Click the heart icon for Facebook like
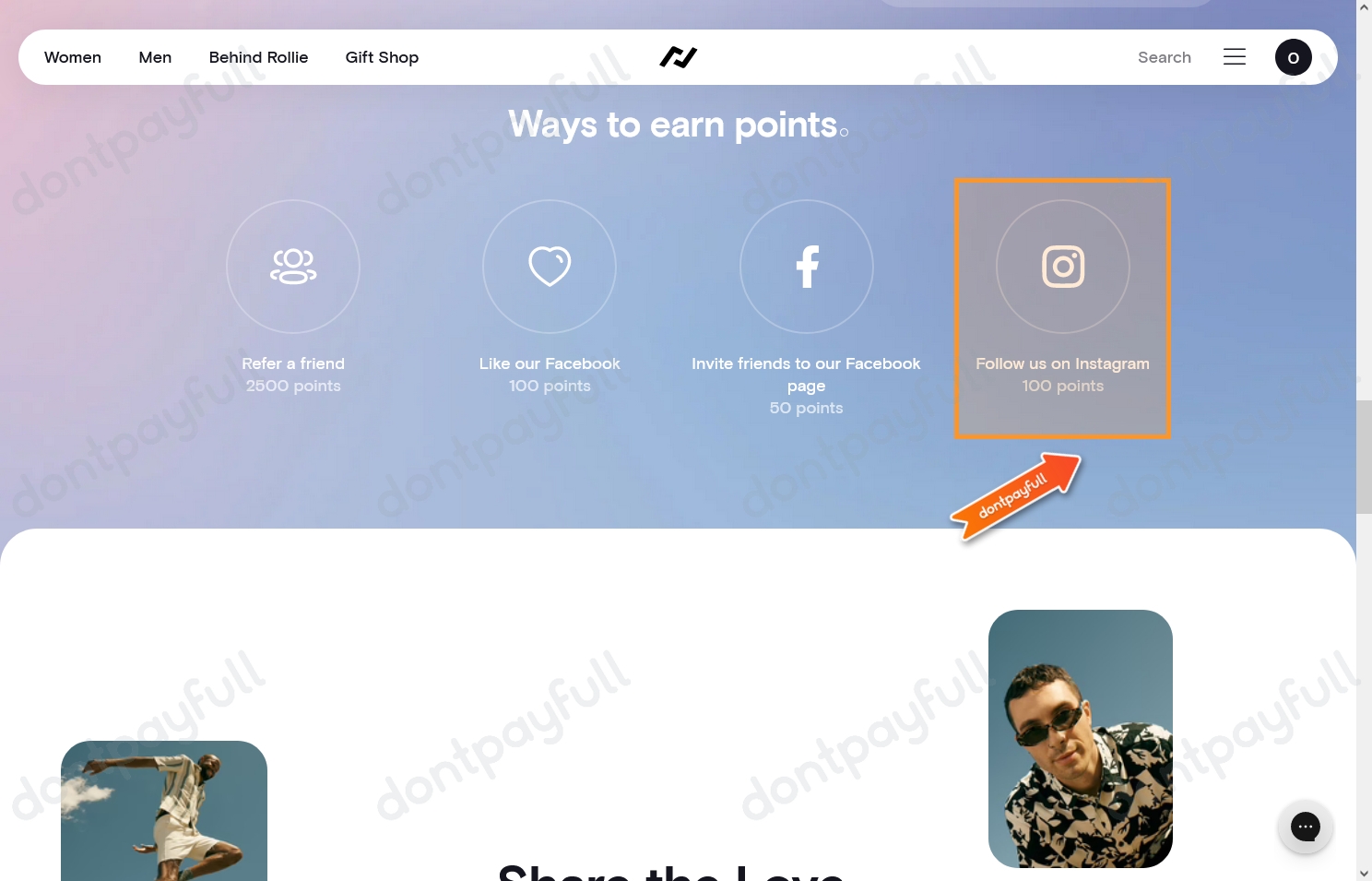 tap(550, 267)
